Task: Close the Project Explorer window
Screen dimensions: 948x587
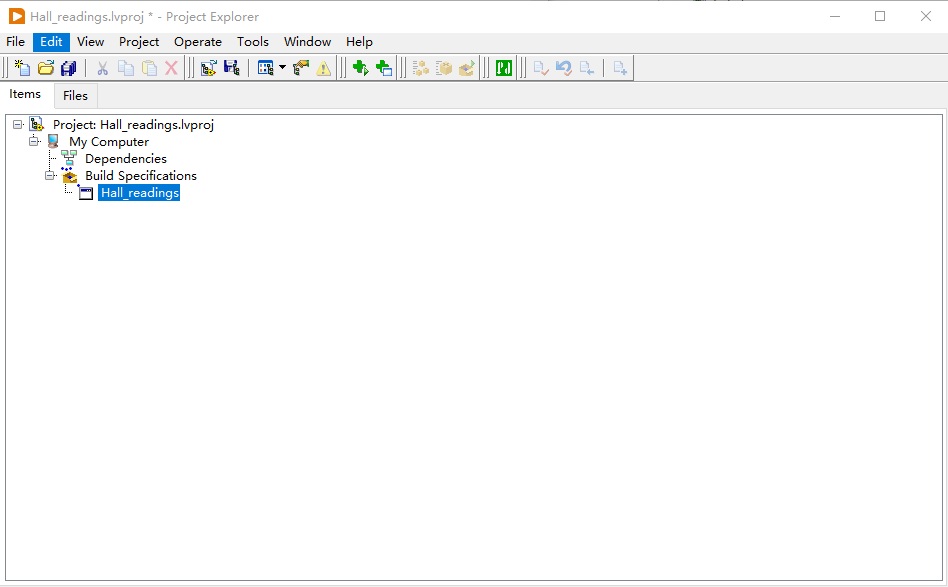Action: coord(926,16)
